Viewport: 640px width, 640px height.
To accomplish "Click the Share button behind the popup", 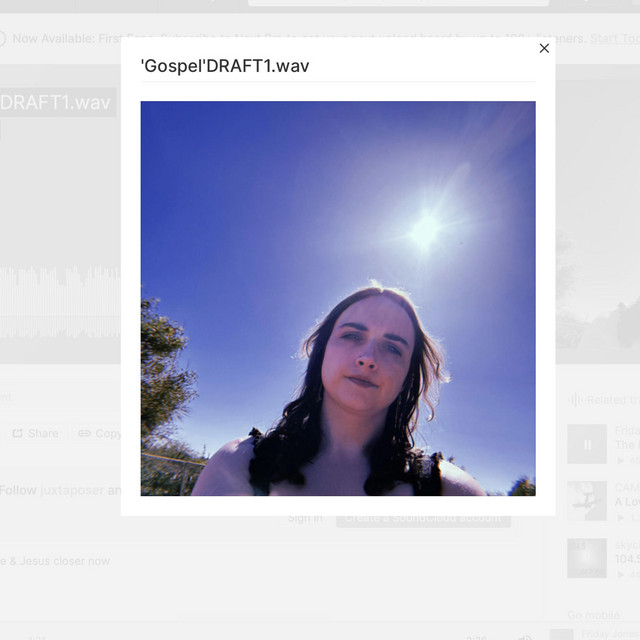I will click(35, 433).
